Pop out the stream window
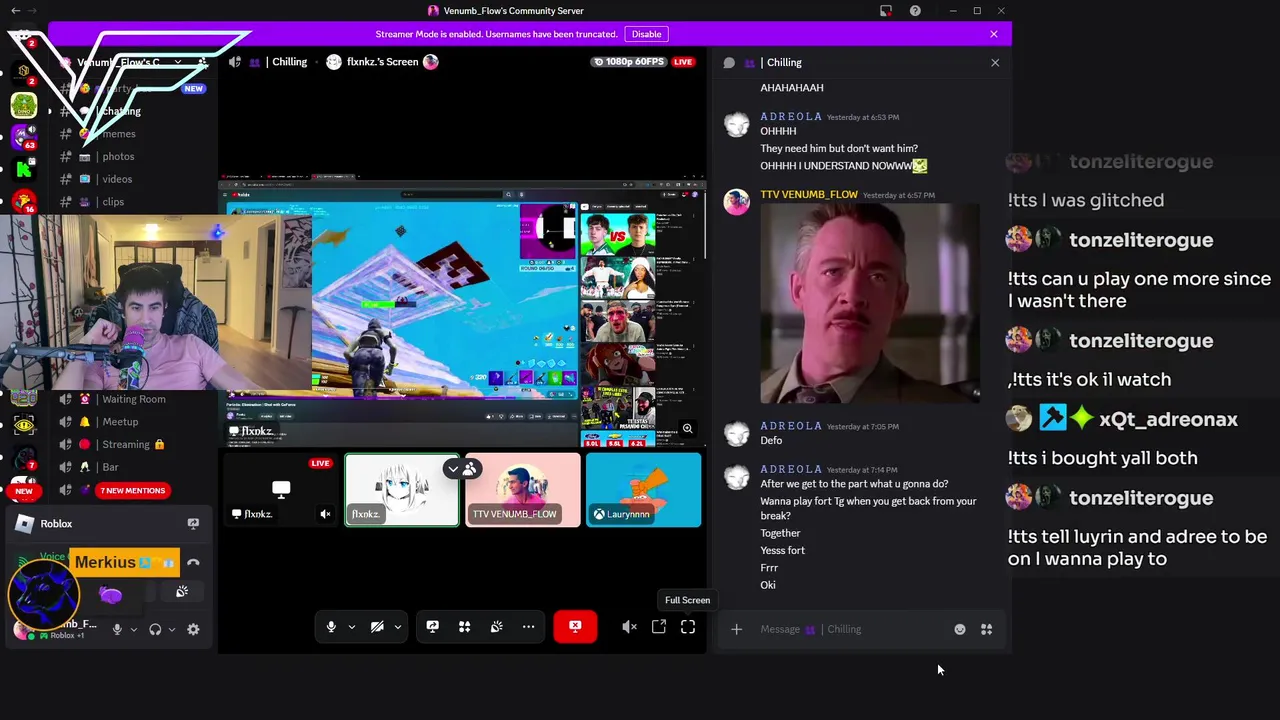The height and width of the screenshot is (720, 1280). pyautogui.click(x=659, y=627)
